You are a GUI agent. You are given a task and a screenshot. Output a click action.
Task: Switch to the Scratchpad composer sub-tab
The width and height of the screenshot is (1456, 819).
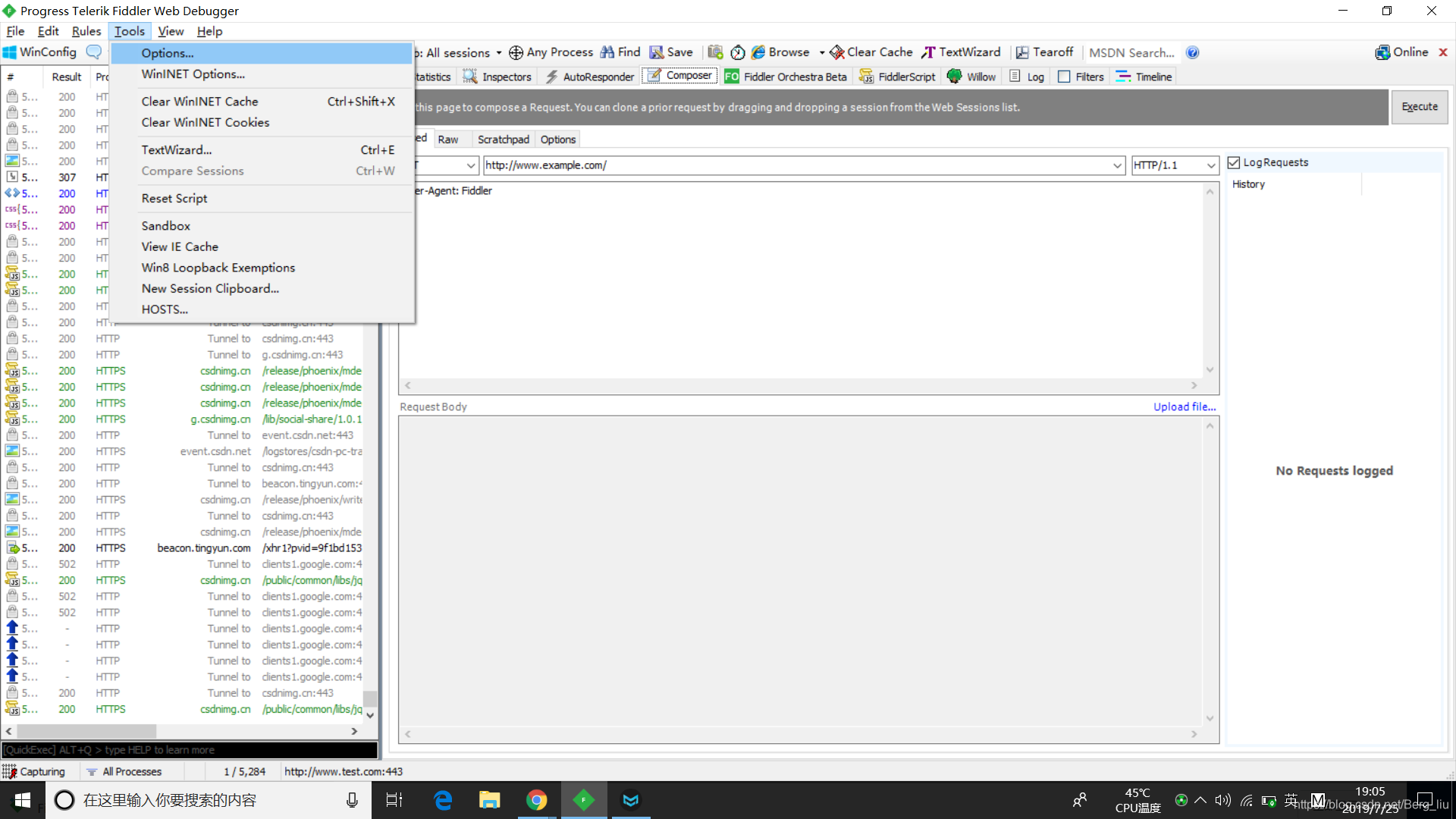[x=504, y=140]
